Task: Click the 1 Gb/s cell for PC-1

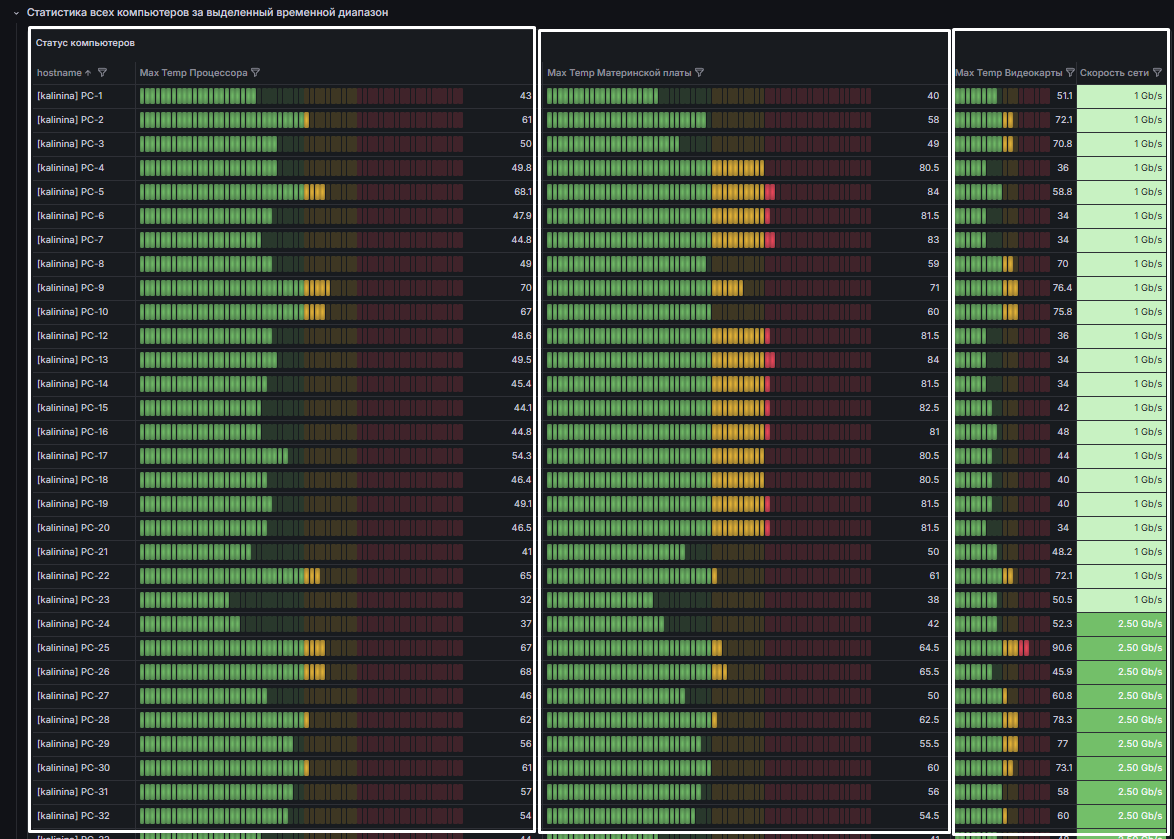Action: click(1121, 96)
